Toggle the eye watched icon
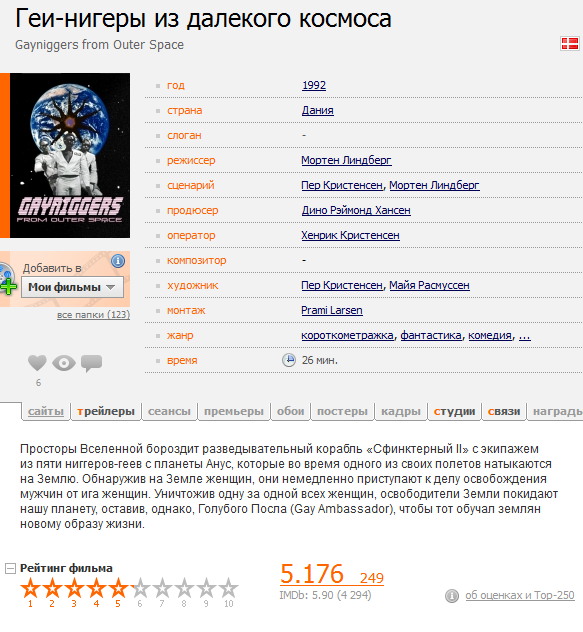 pos(64,363)
